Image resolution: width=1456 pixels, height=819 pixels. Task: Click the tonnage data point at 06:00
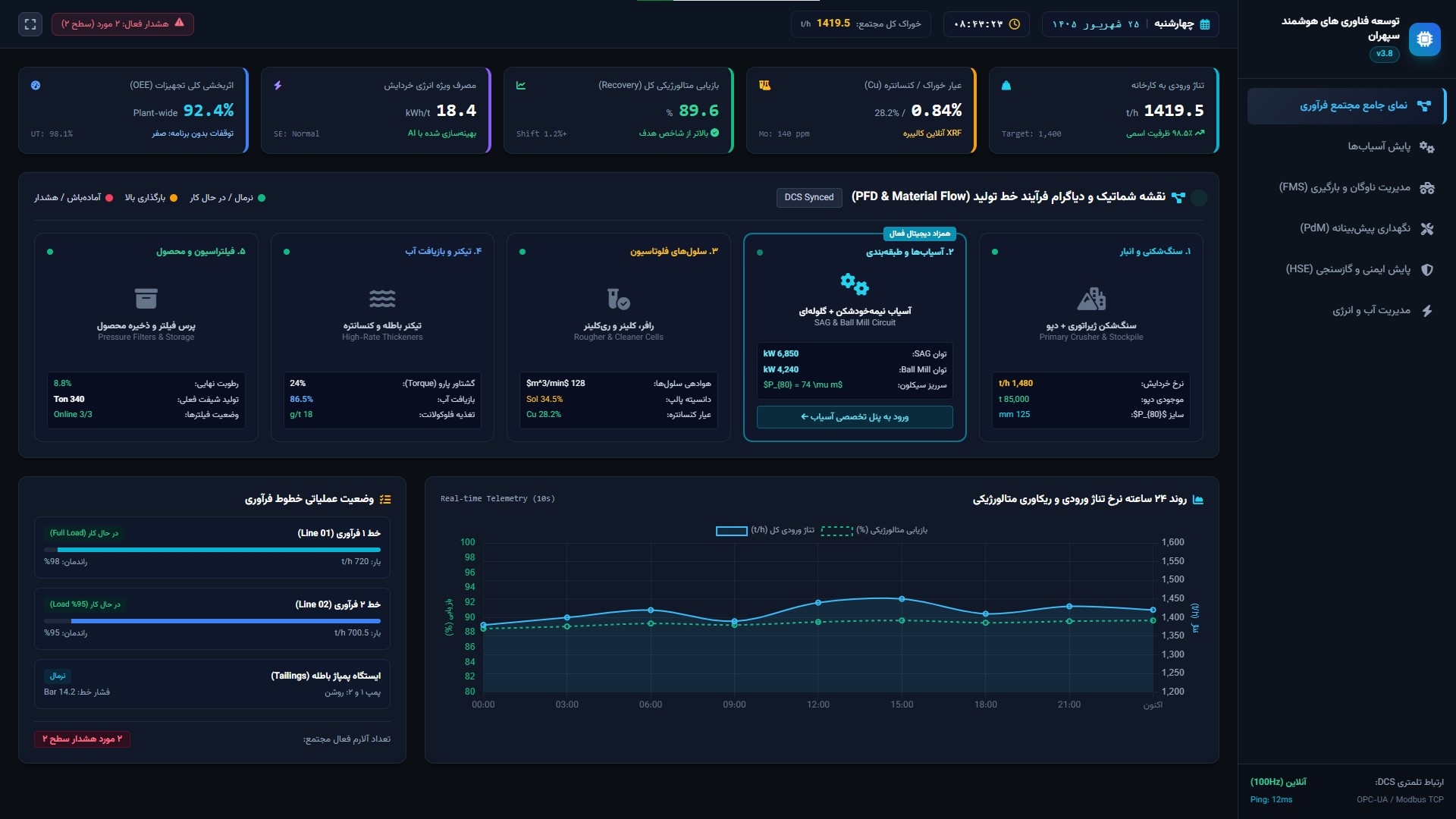pyautogui.click(x=651, y=610)
